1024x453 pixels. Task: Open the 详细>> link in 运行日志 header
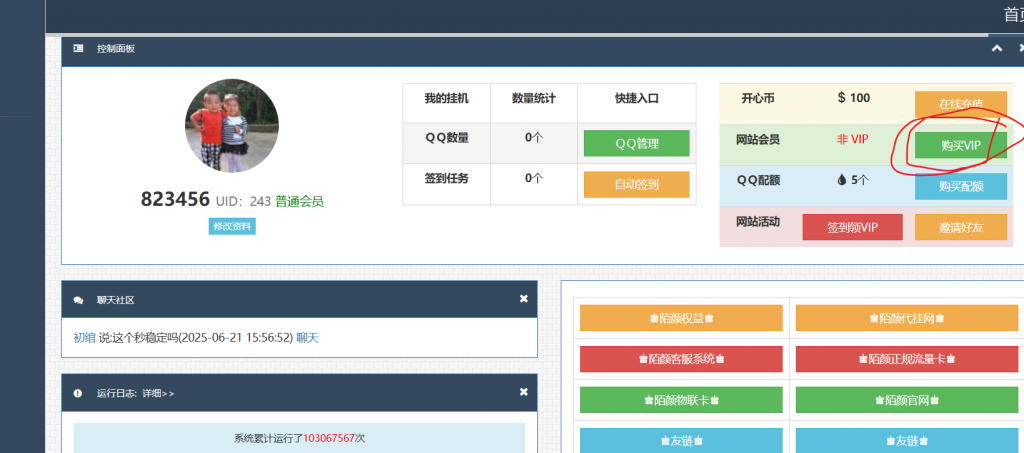[x=158, y=393]
